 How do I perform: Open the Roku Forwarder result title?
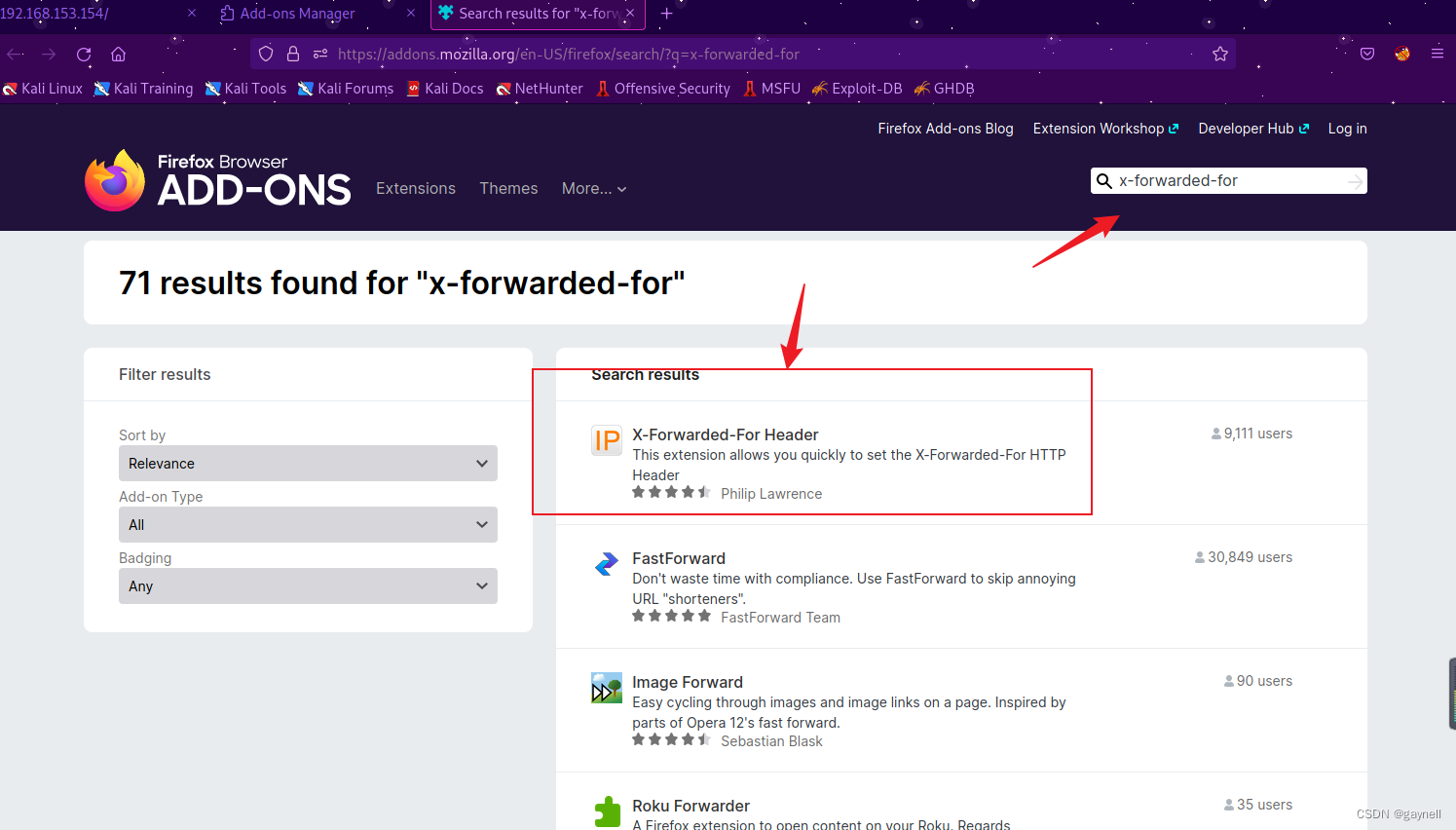pyautogui.click(x=691, y=806)
